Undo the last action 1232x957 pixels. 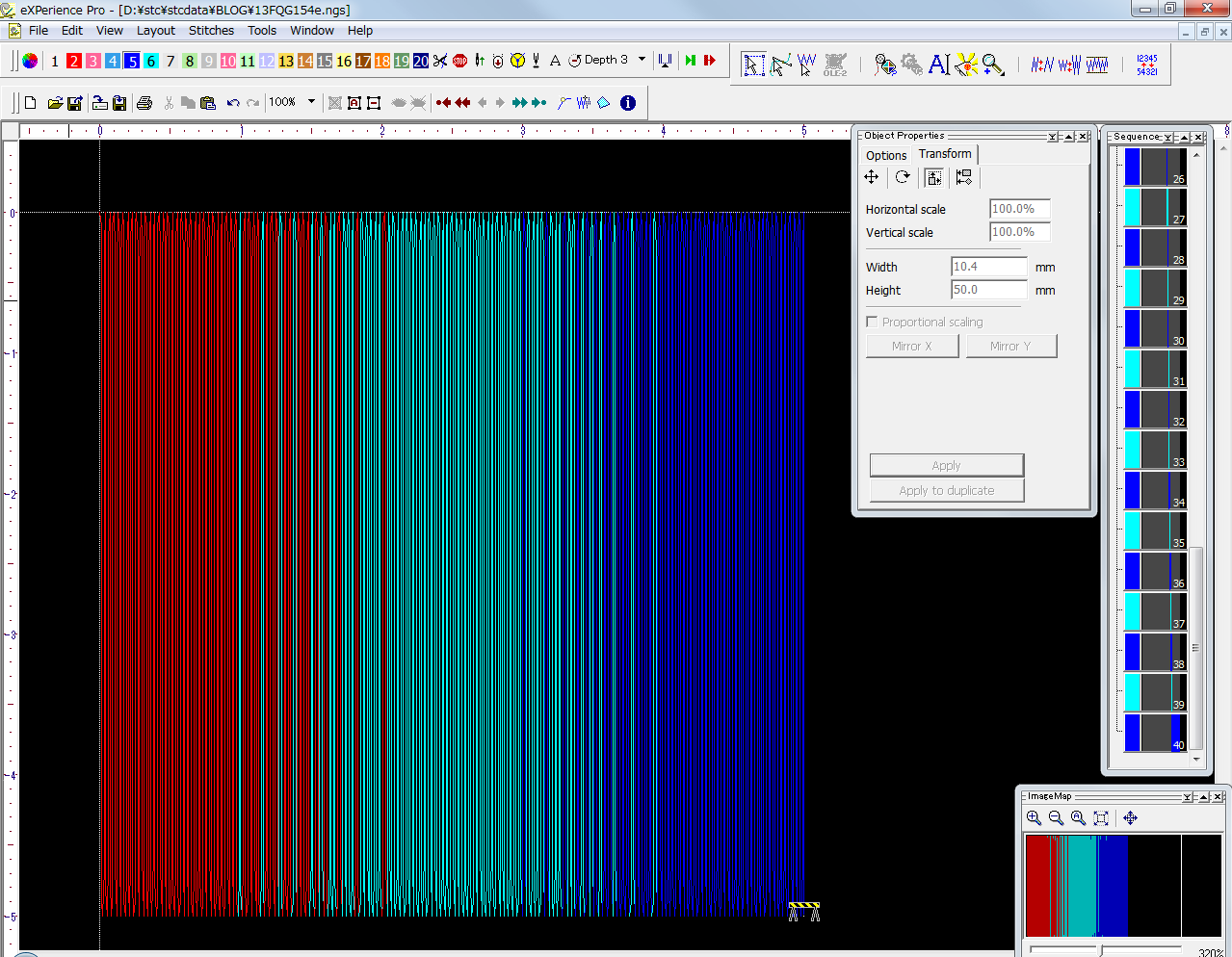pyautogui.click(x=233, y=103)
